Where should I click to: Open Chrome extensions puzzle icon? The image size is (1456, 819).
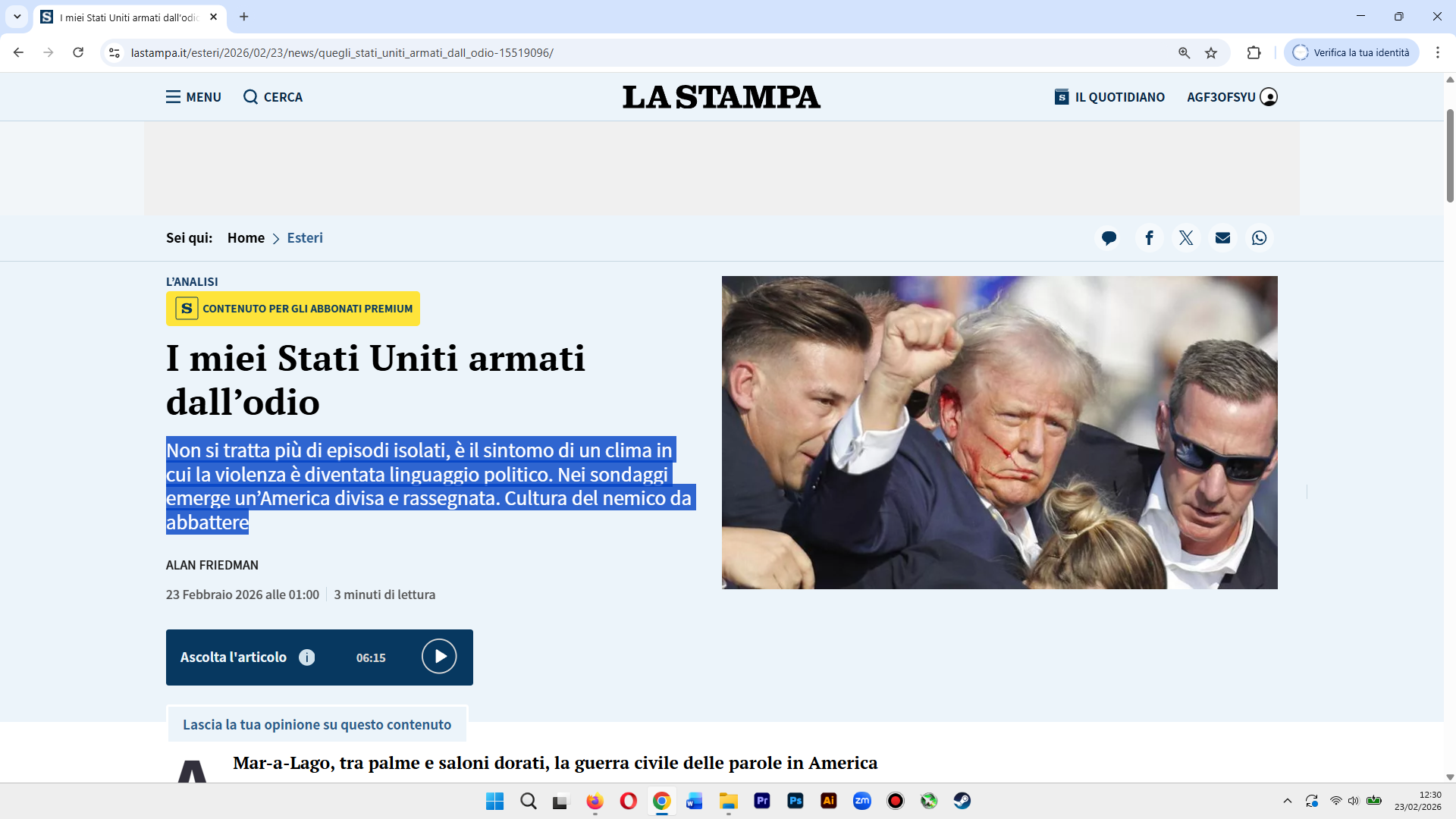[x=1254, y=53]
